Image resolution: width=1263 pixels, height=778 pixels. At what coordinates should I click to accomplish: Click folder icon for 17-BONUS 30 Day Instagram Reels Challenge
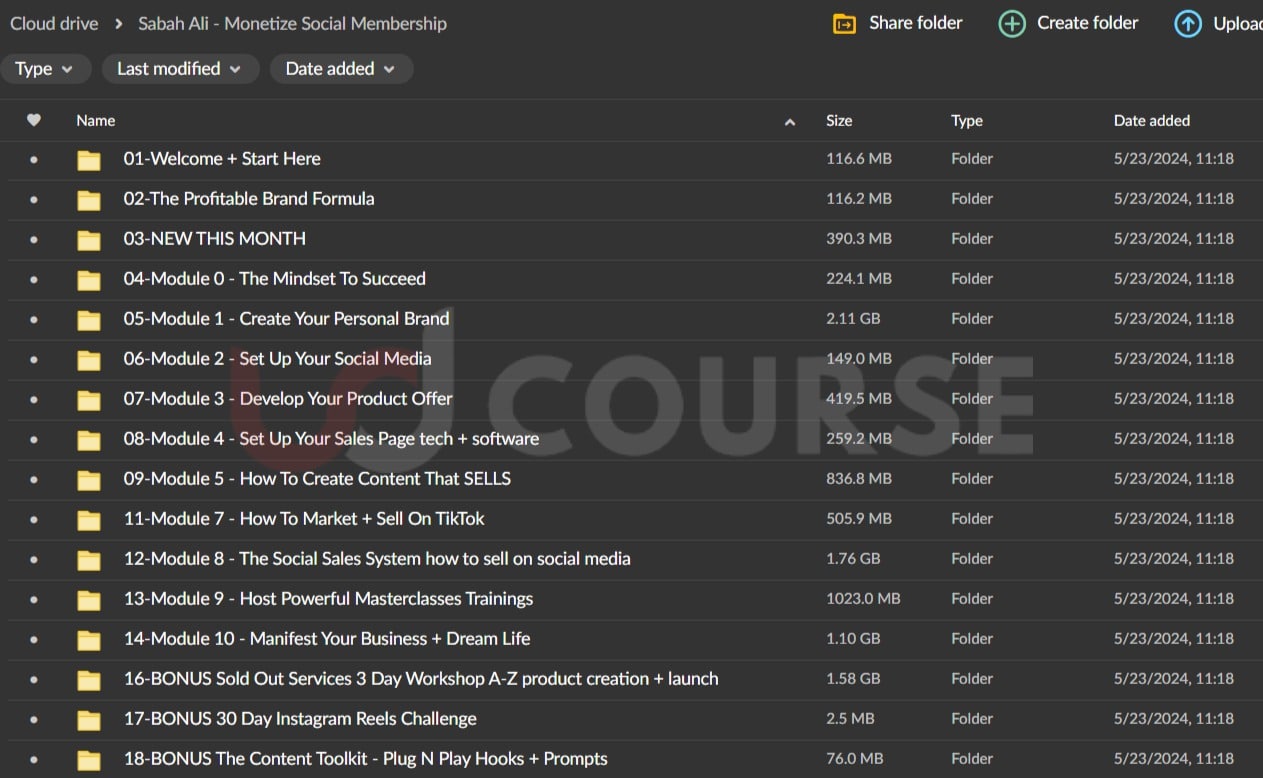(x=89, y=720)
